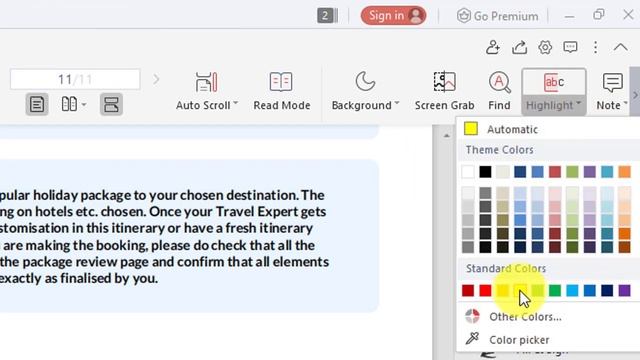Click the yellow Automatic color square
This screenshot has width=640, height=360.
471,129
